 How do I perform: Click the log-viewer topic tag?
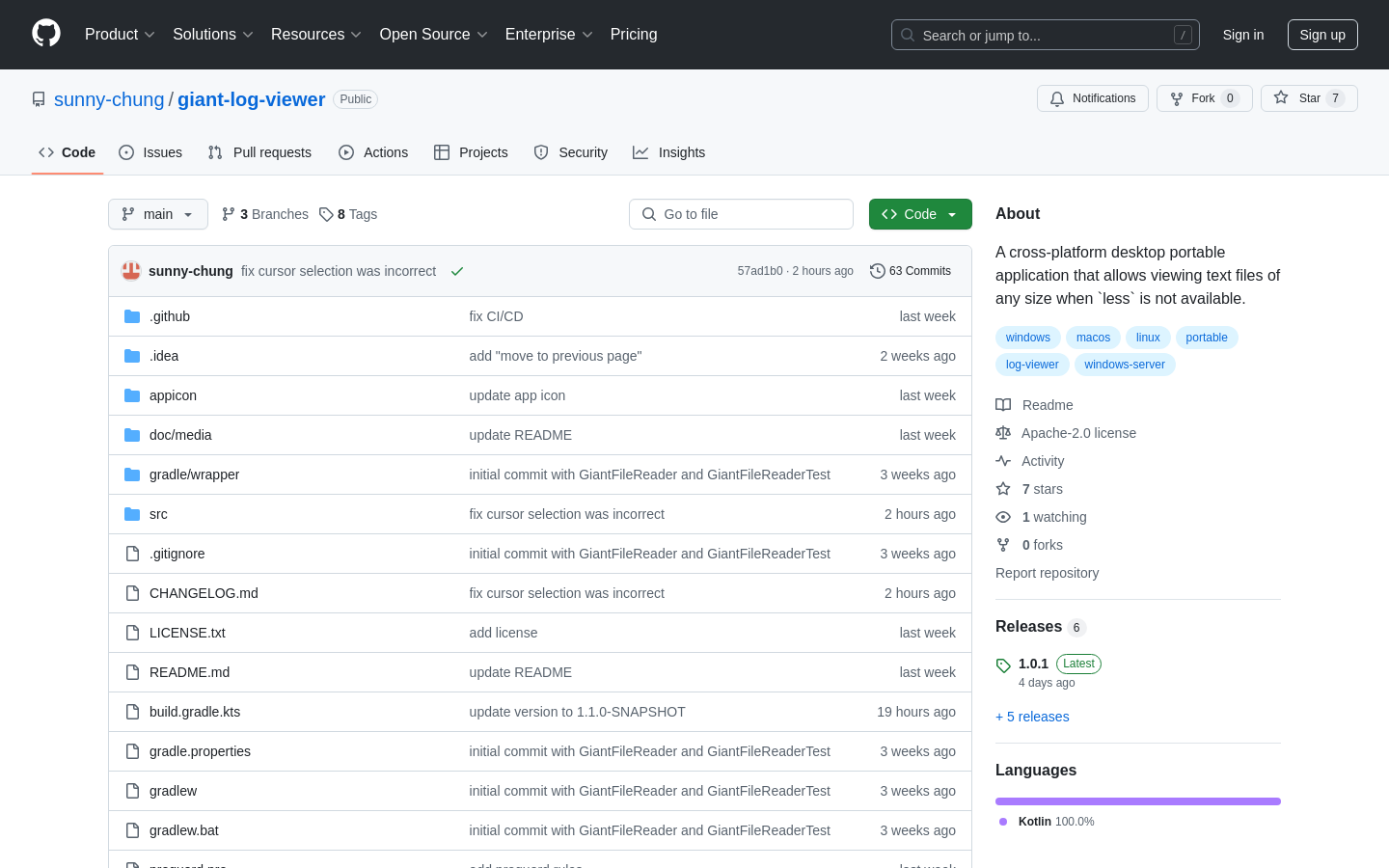1032,365
